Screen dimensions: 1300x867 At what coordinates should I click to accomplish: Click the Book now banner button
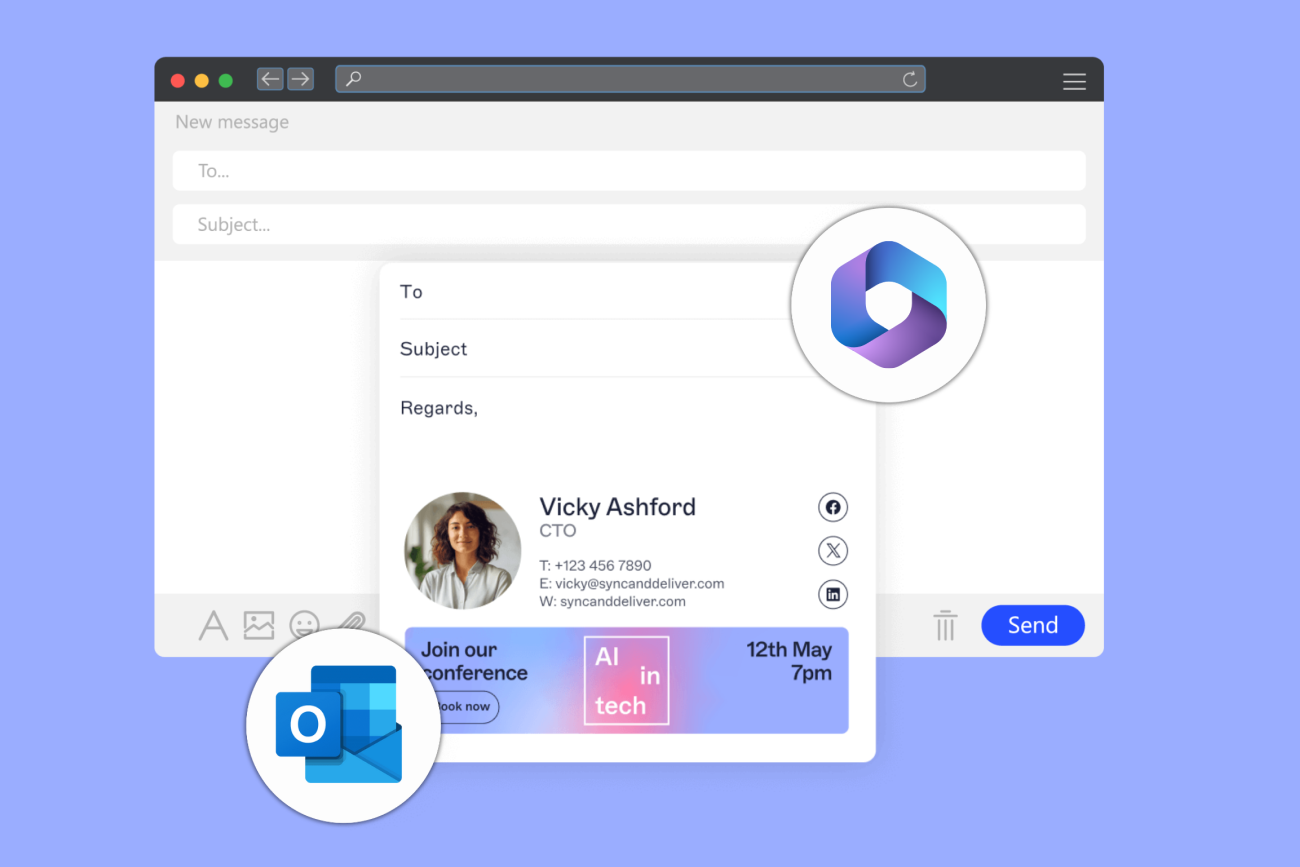[x=464, y=707]
